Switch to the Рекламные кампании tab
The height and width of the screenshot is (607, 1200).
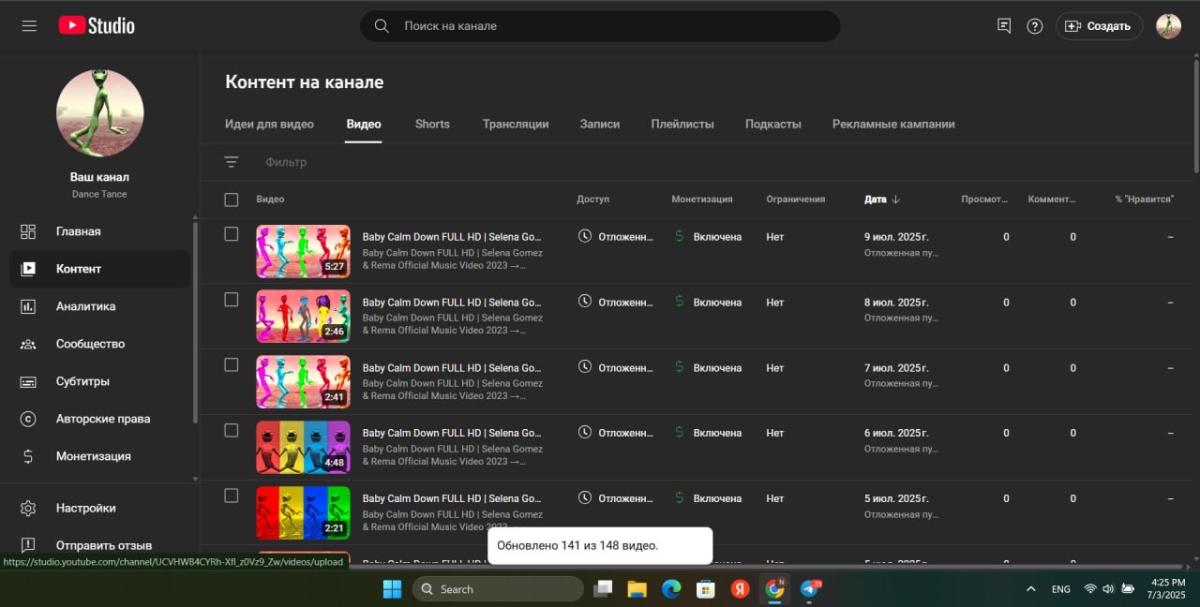[x=893, y=124]
